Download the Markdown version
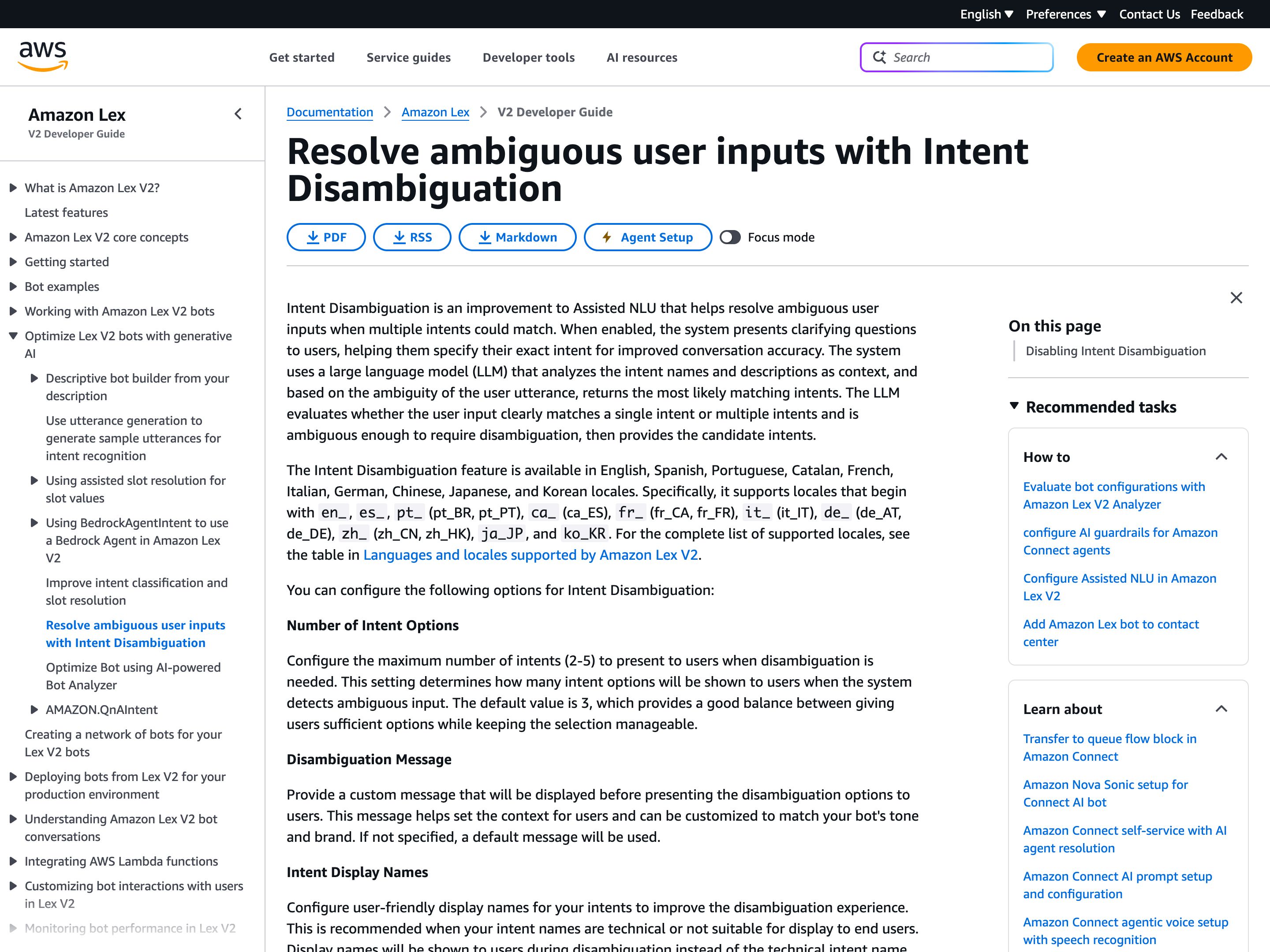This screenshot has width=1270, height=952. [517, 237]
